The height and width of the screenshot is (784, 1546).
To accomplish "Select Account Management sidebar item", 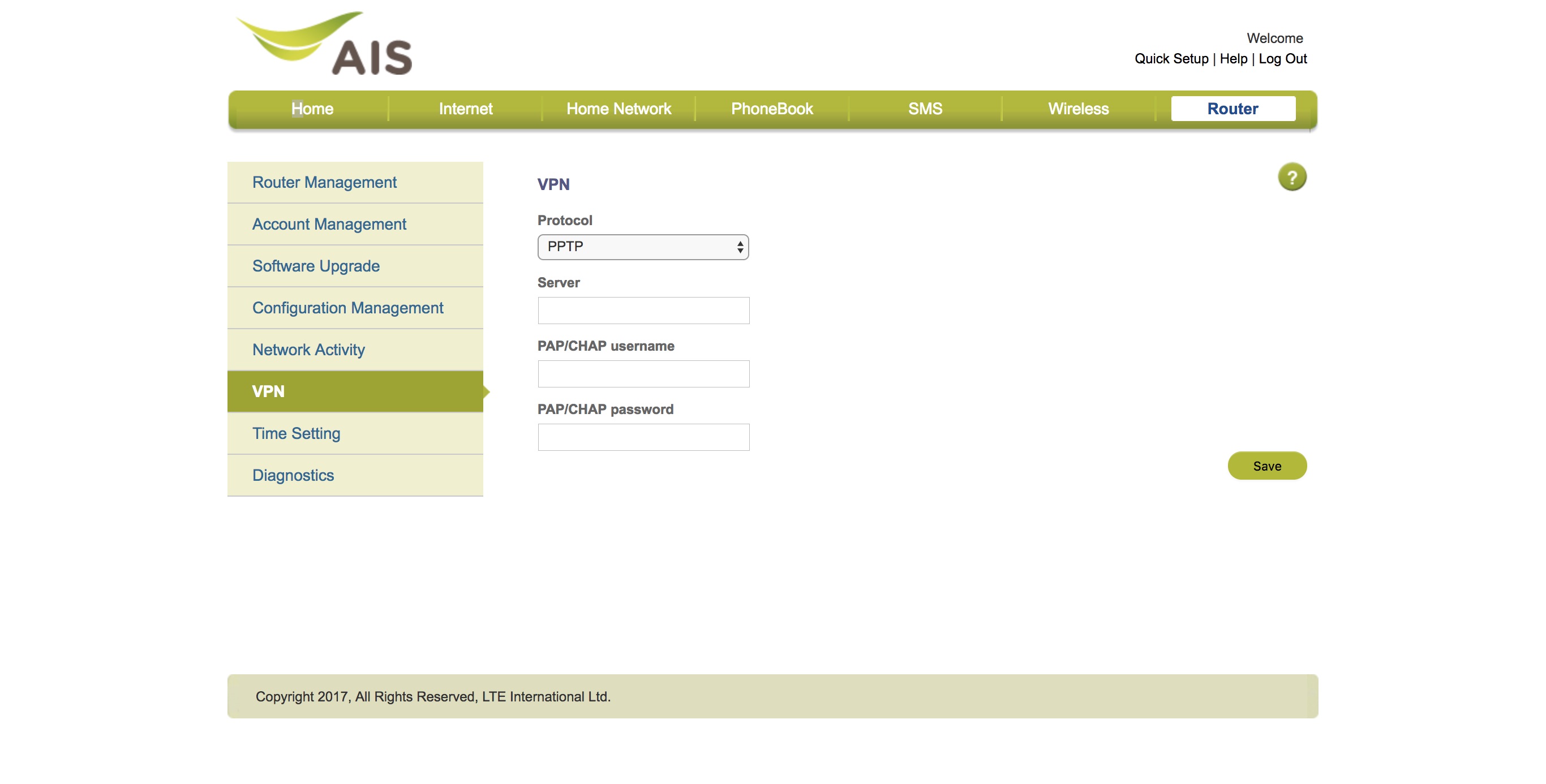I will (x=329, y=225).
